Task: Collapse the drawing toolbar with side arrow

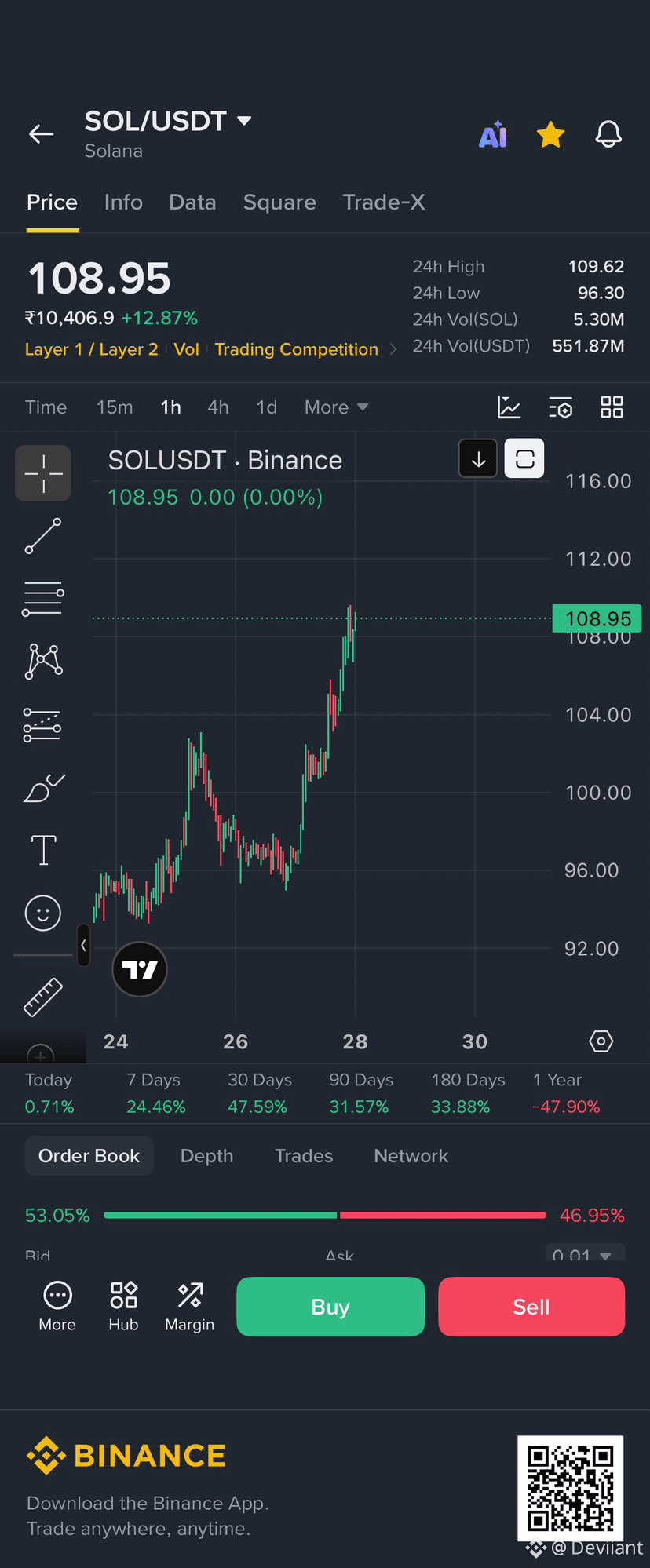Action: tap(83, 946)
